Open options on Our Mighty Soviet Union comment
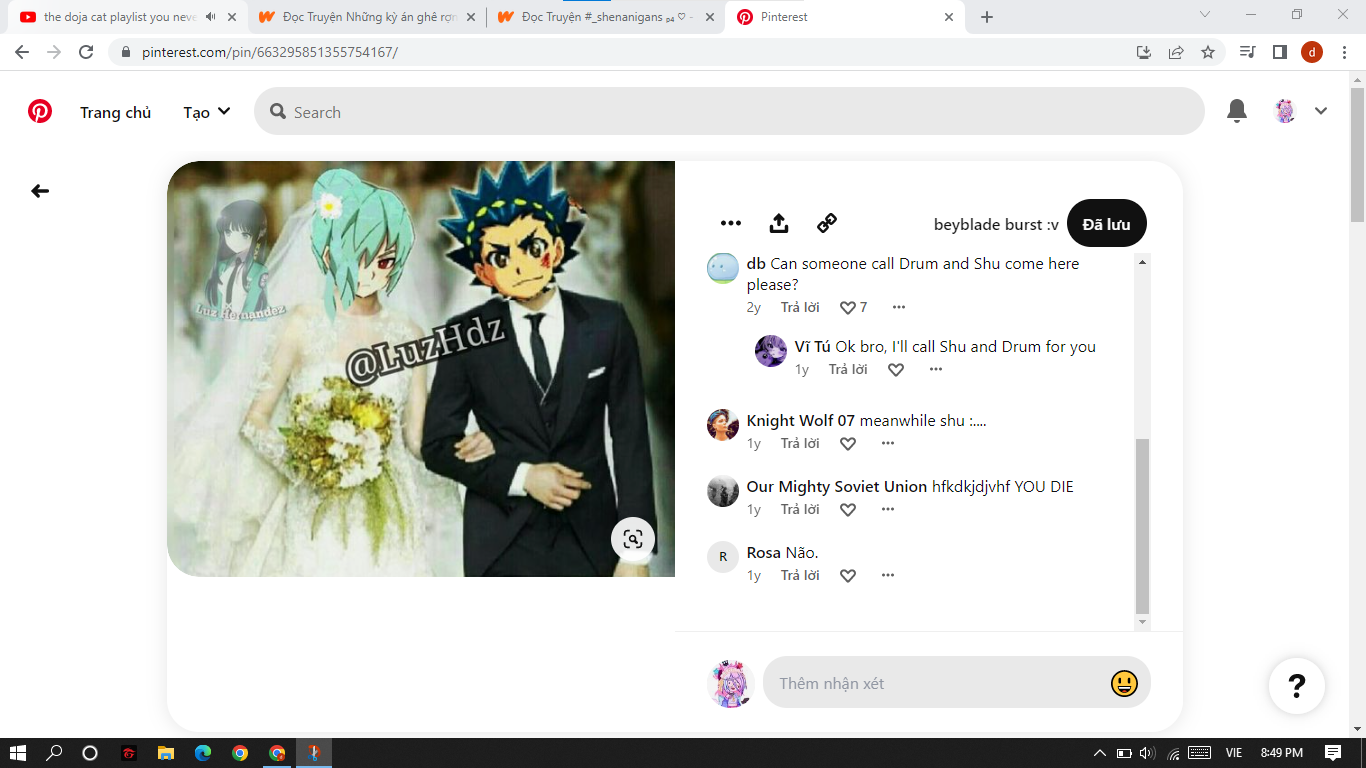This screenshot has height=768, width=1366. tap(888, 509)
